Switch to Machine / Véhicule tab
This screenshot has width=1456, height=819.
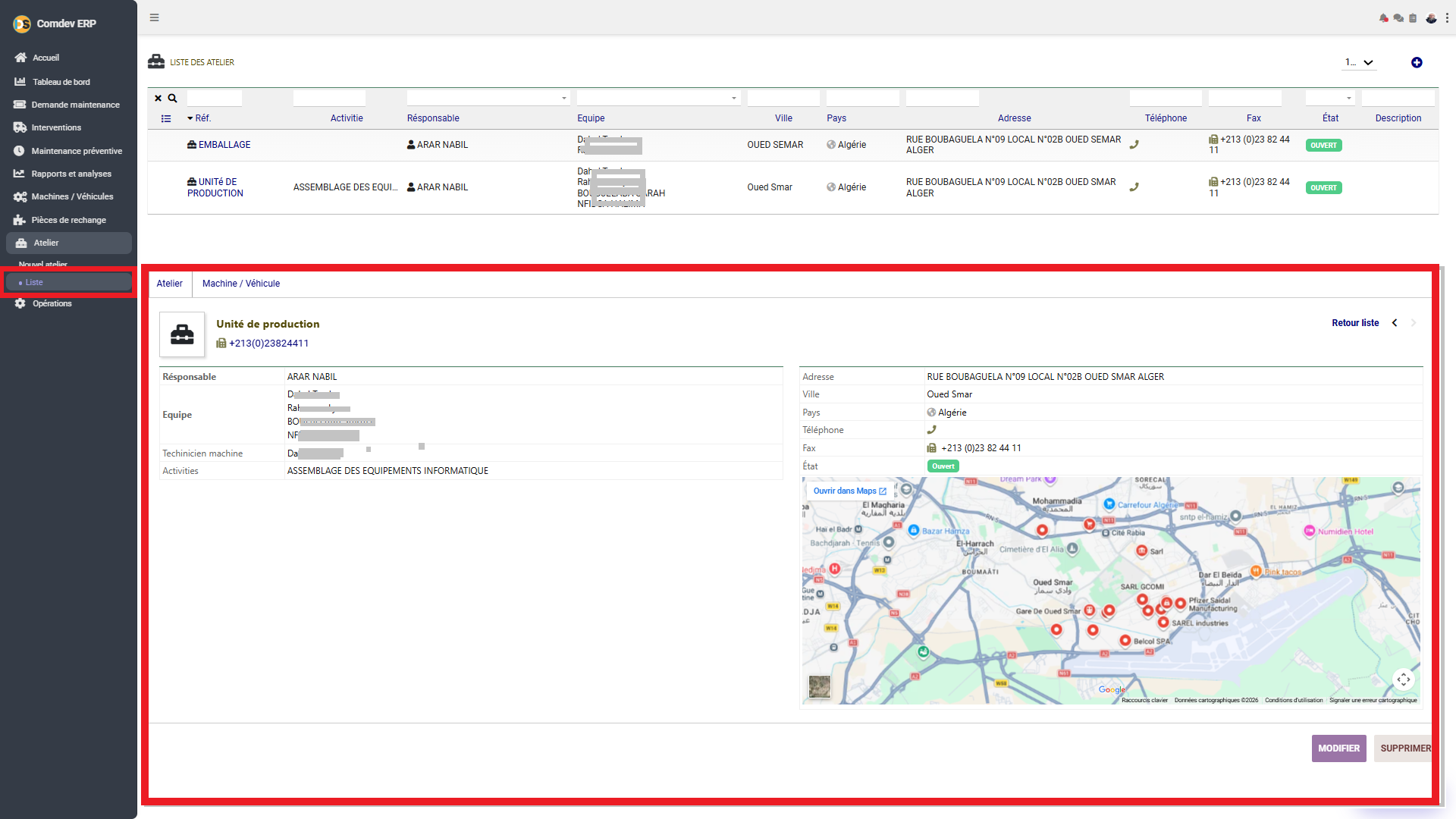point(241,284)
